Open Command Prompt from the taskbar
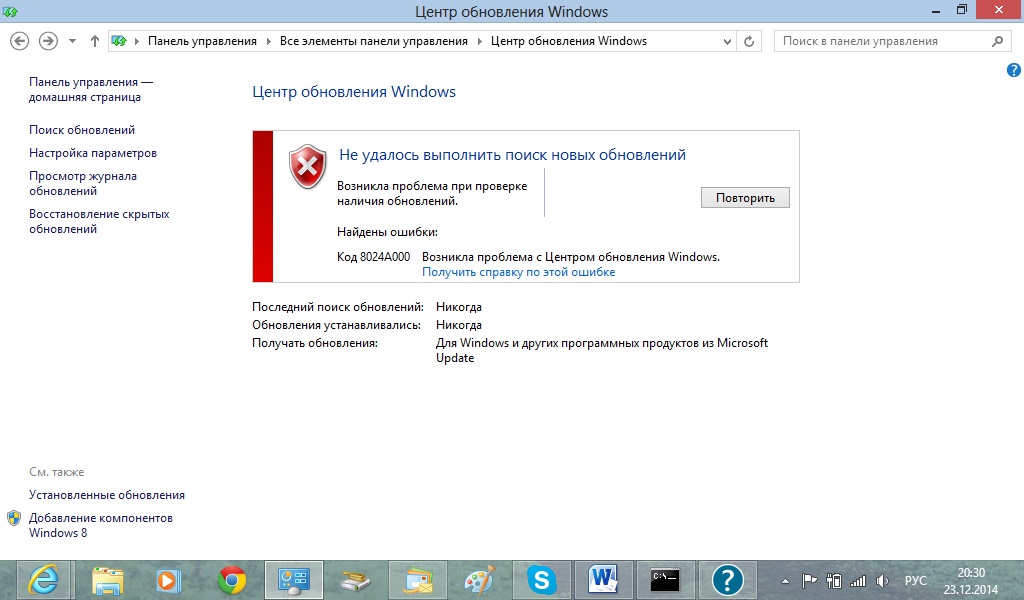The width and height of the screenshot is (1024, 600). coord(665,580)
